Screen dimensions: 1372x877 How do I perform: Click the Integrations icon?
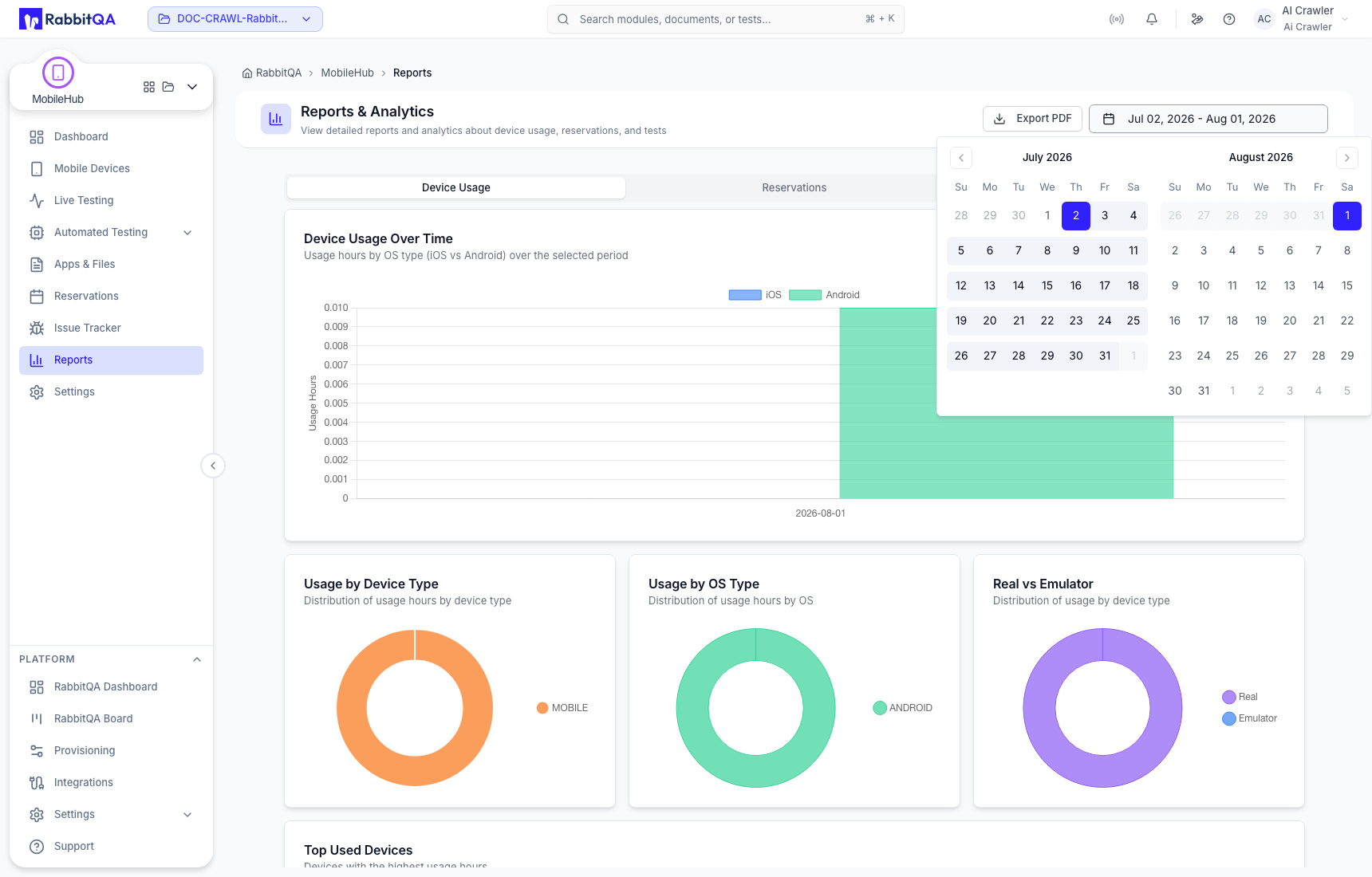click(37, 783)
